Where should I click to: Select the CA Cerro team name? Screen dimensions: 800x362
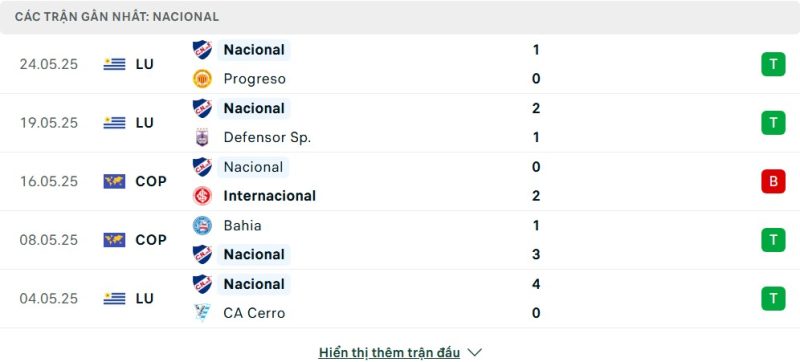(254, 313)
